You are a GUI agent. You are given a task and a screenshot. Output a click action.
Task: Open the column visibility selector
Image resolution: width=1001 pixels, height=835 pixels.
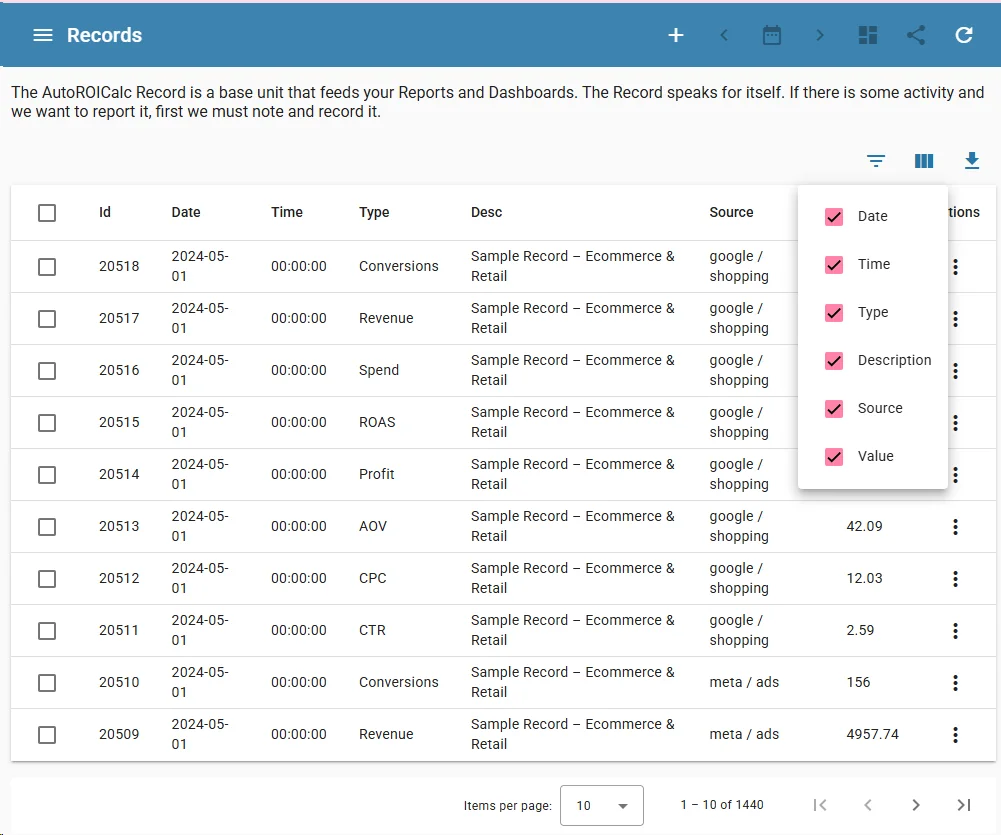click(923, 160)
